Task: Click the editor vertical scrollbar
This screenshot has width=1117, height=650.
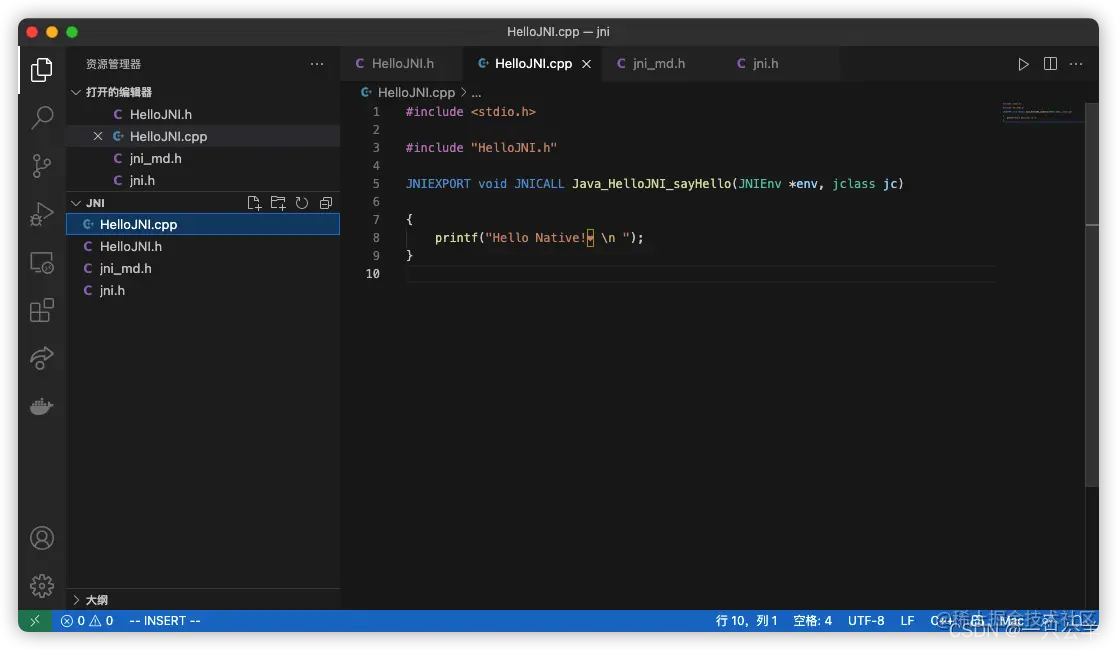Action: 1091,296
